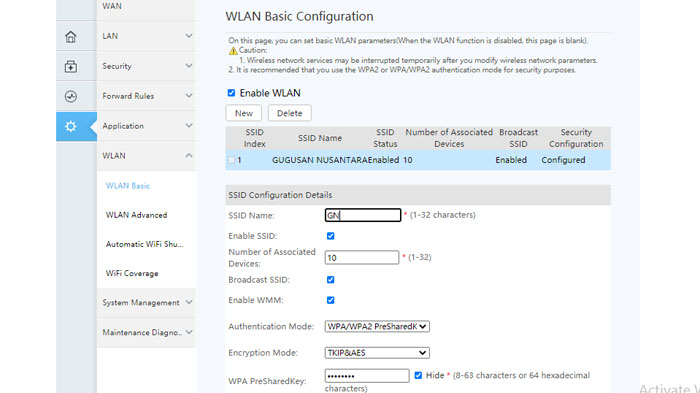Toggle the Enable WMM checkbox
Screen dimensions: 700x393
[330, 300]
